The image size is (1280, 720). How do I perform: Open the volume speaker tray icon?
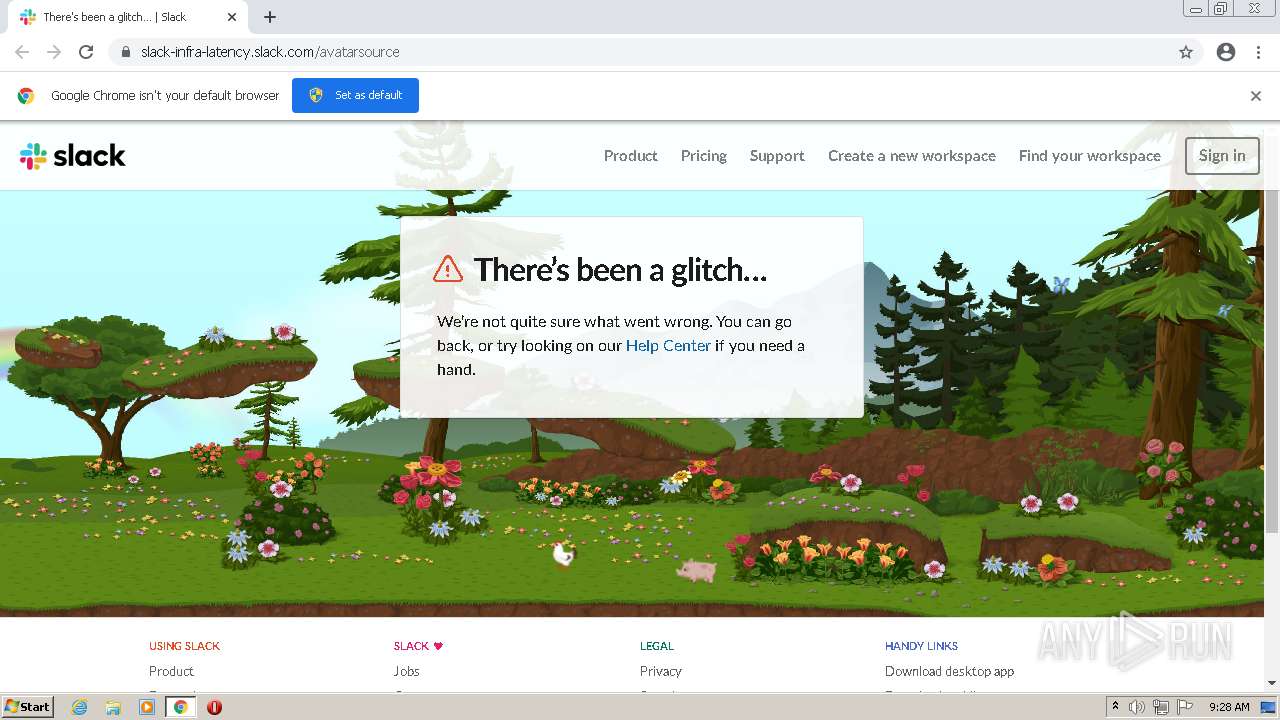click(1137, 707)
